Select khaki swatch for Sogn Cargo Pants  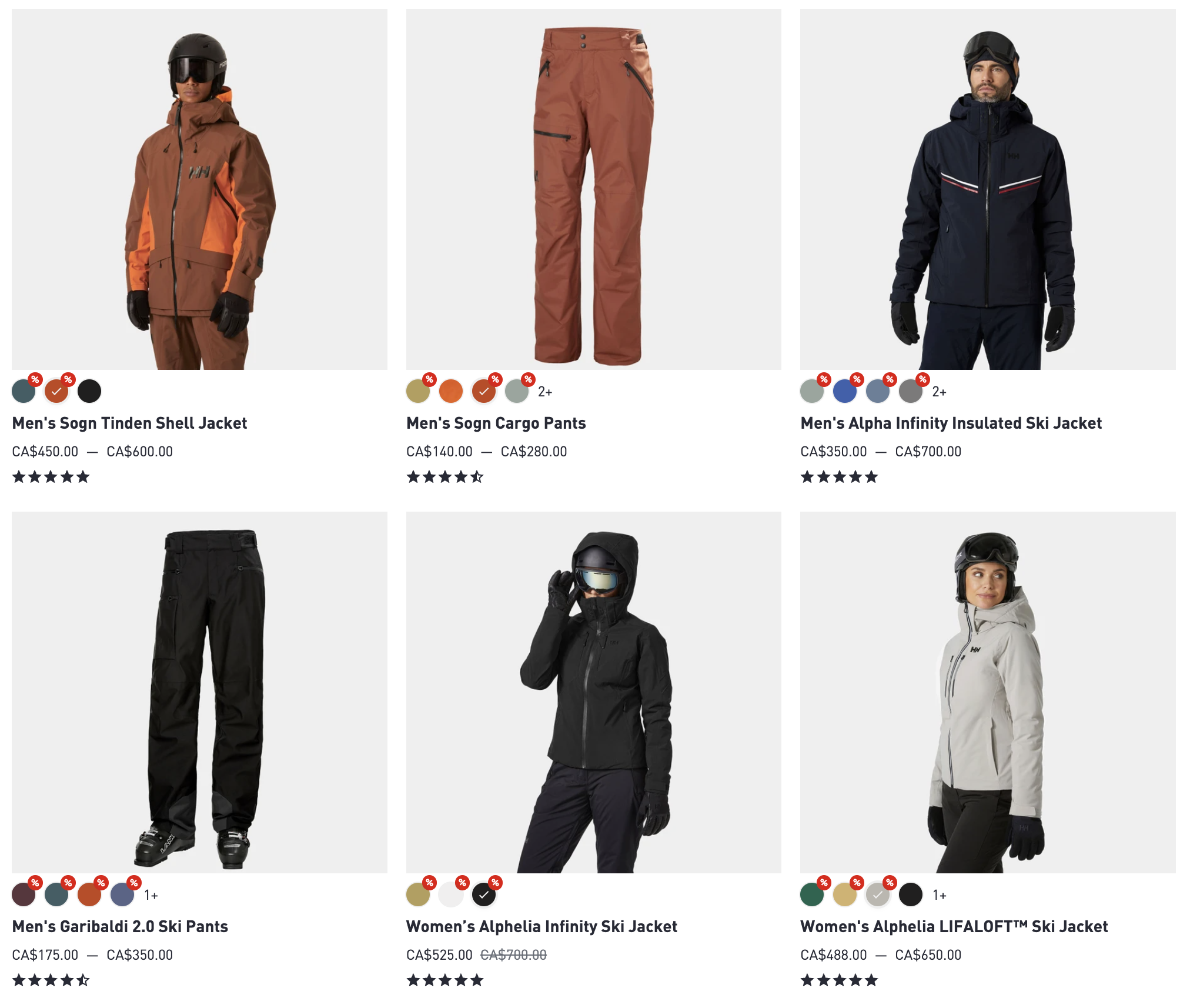coord(418,392)
